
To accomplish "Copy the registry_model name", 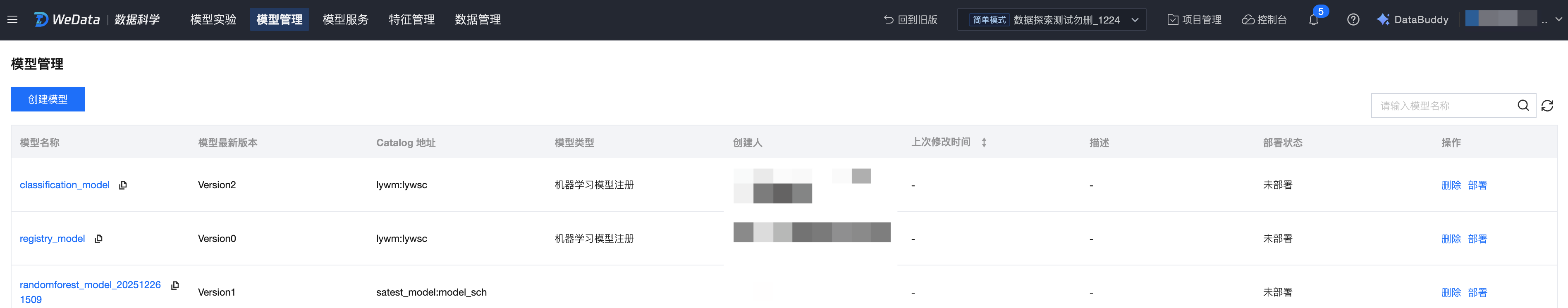I will click(x=98, y=239).
